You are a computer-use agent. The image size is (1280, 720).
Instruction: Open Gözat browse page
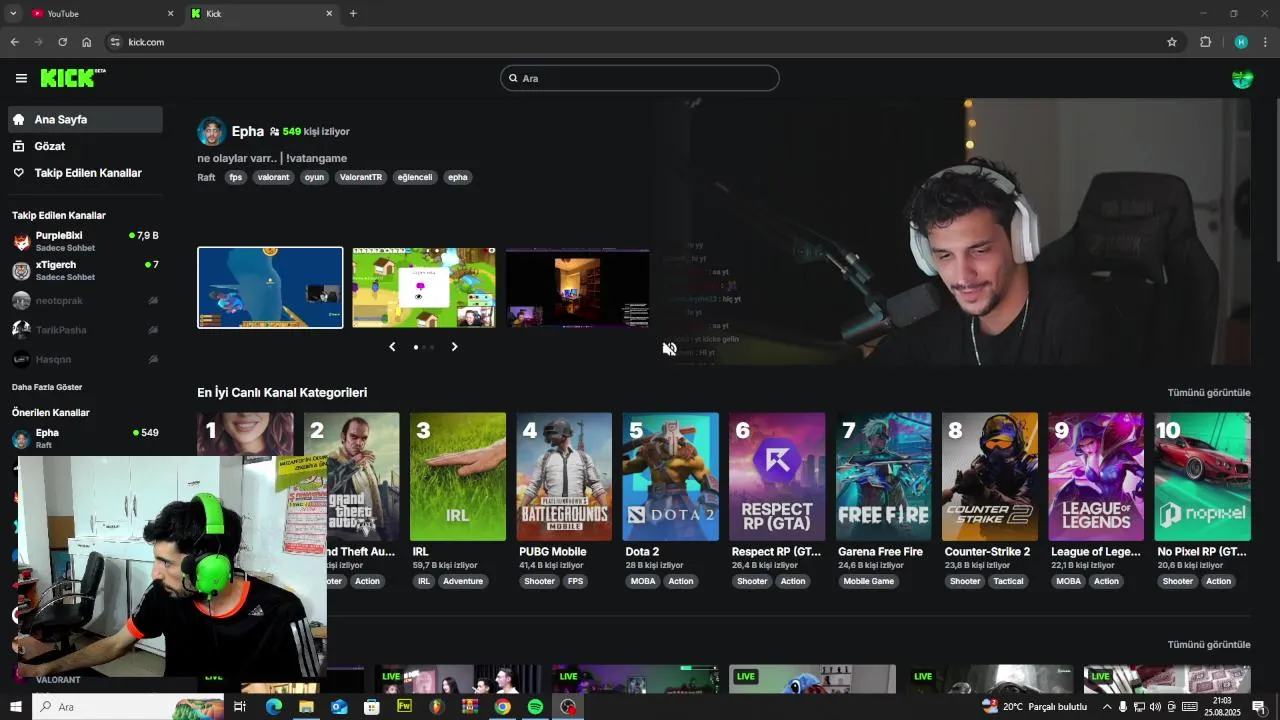pos(85,146)
